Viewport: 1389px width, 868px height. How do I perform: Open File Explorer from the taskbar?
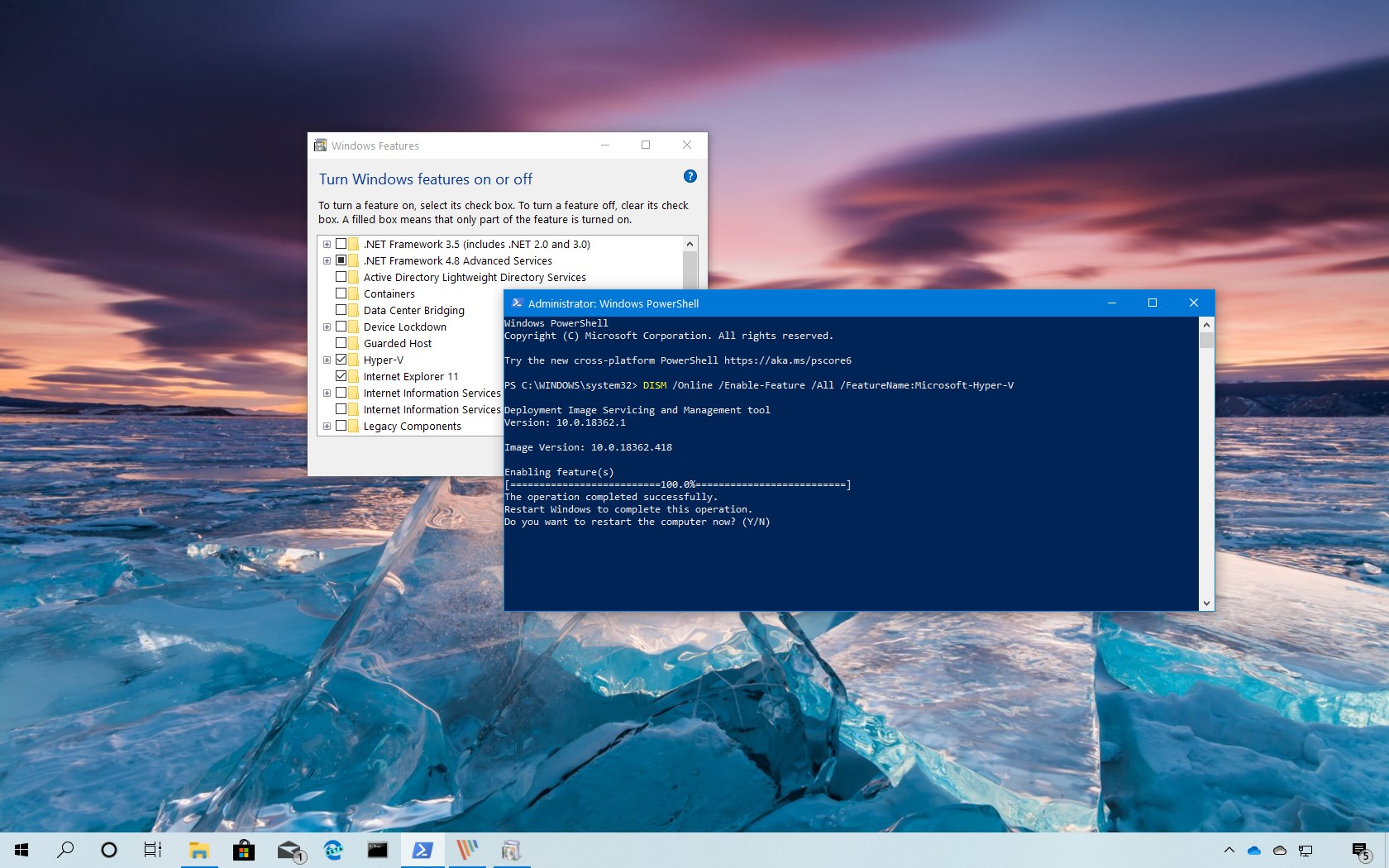click(198, 851)
